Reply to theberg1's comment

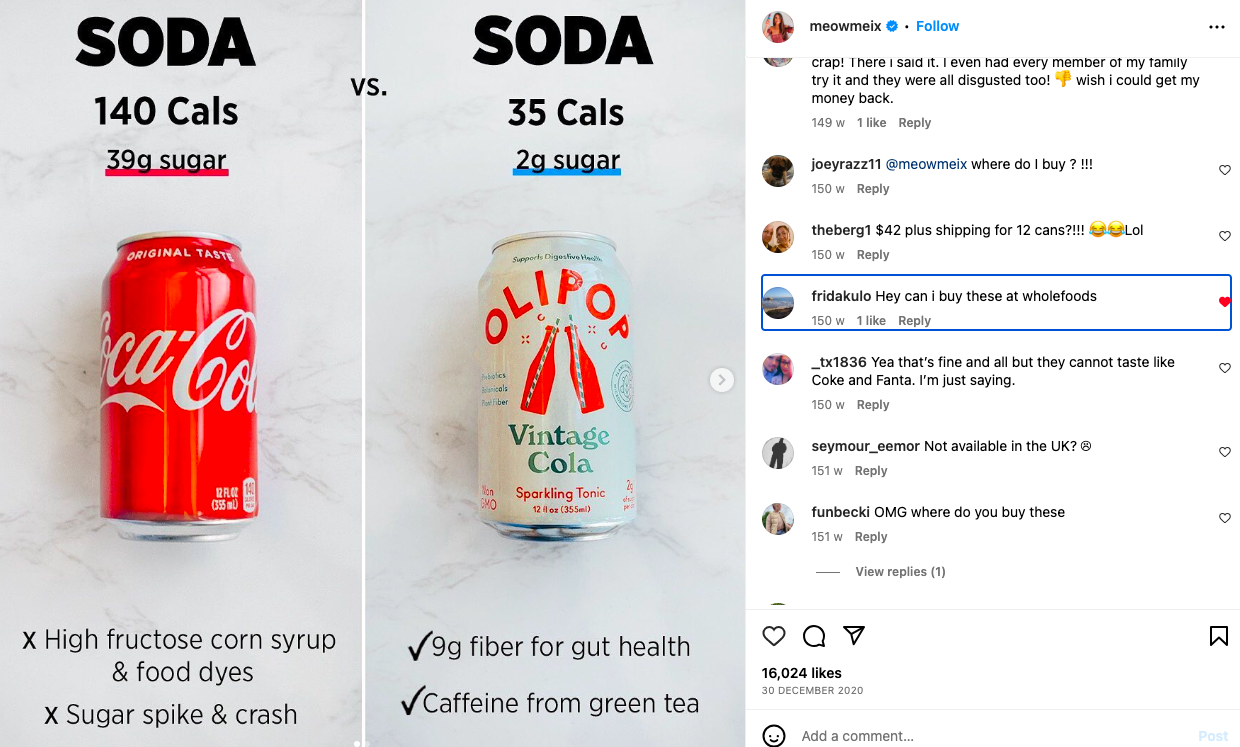[x=873, y=255]
